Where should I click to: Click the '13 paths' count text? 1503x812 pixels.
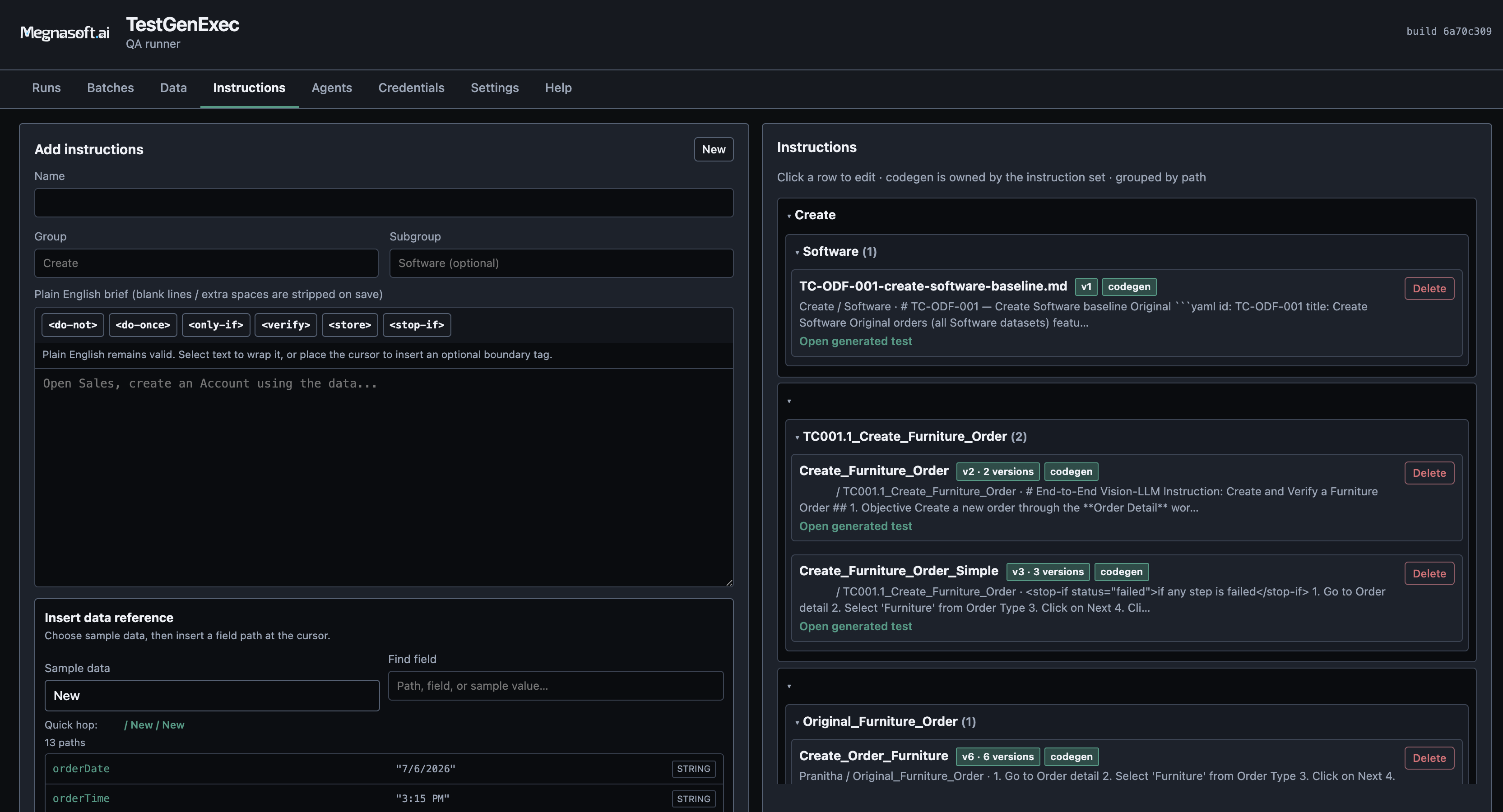coord(65,743)
